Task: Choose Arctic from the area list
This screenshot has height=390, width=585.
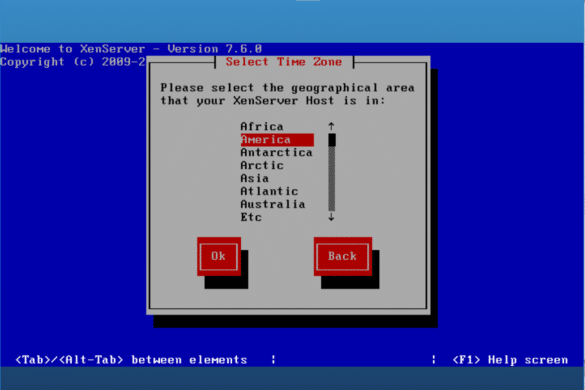Action: [262, 165]
